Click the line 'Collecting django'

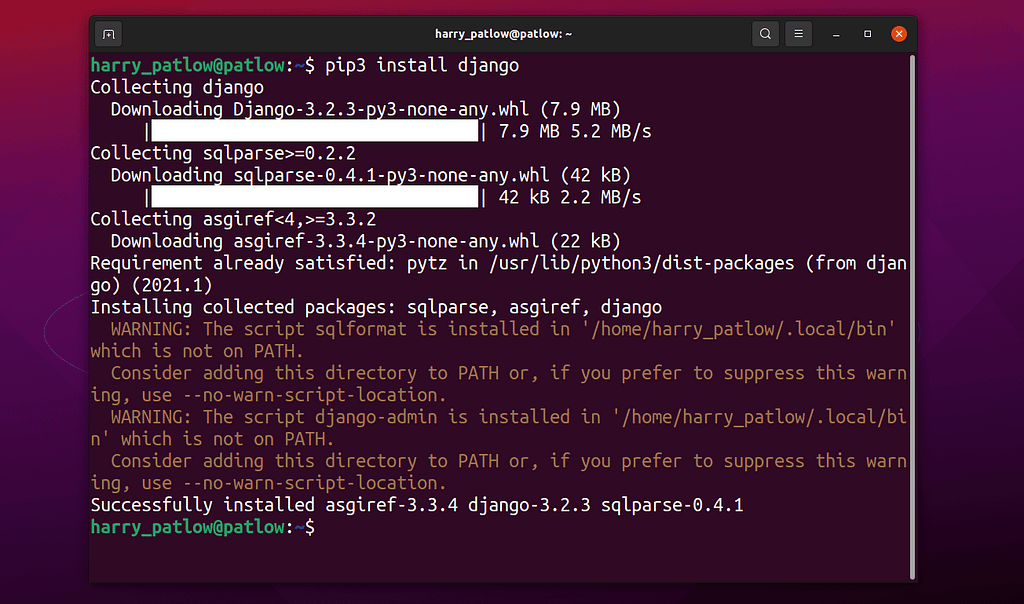[x=177, y=87]
